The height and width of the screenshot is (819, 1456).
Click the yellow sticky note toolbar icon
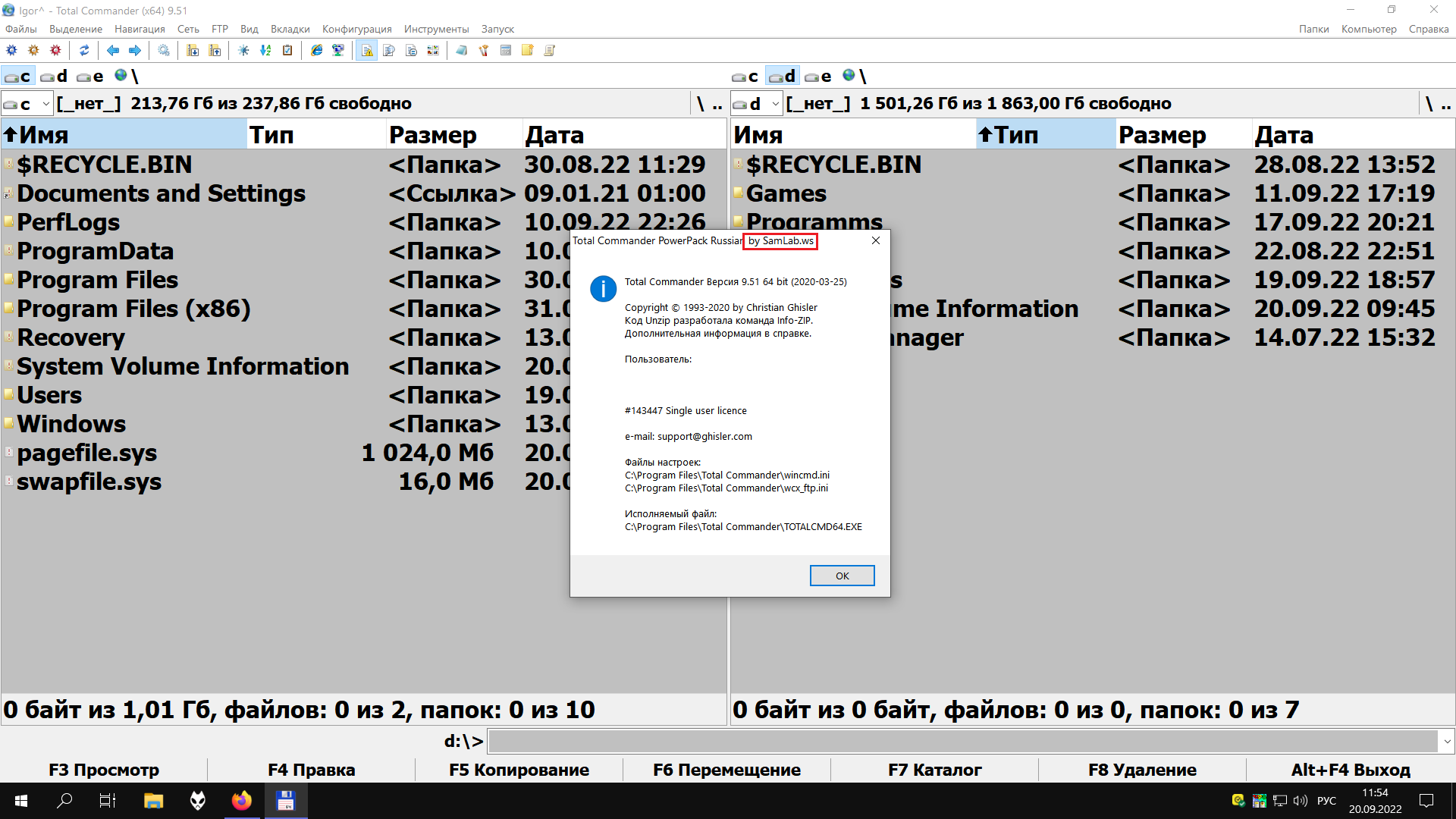[x=528, y=51]
